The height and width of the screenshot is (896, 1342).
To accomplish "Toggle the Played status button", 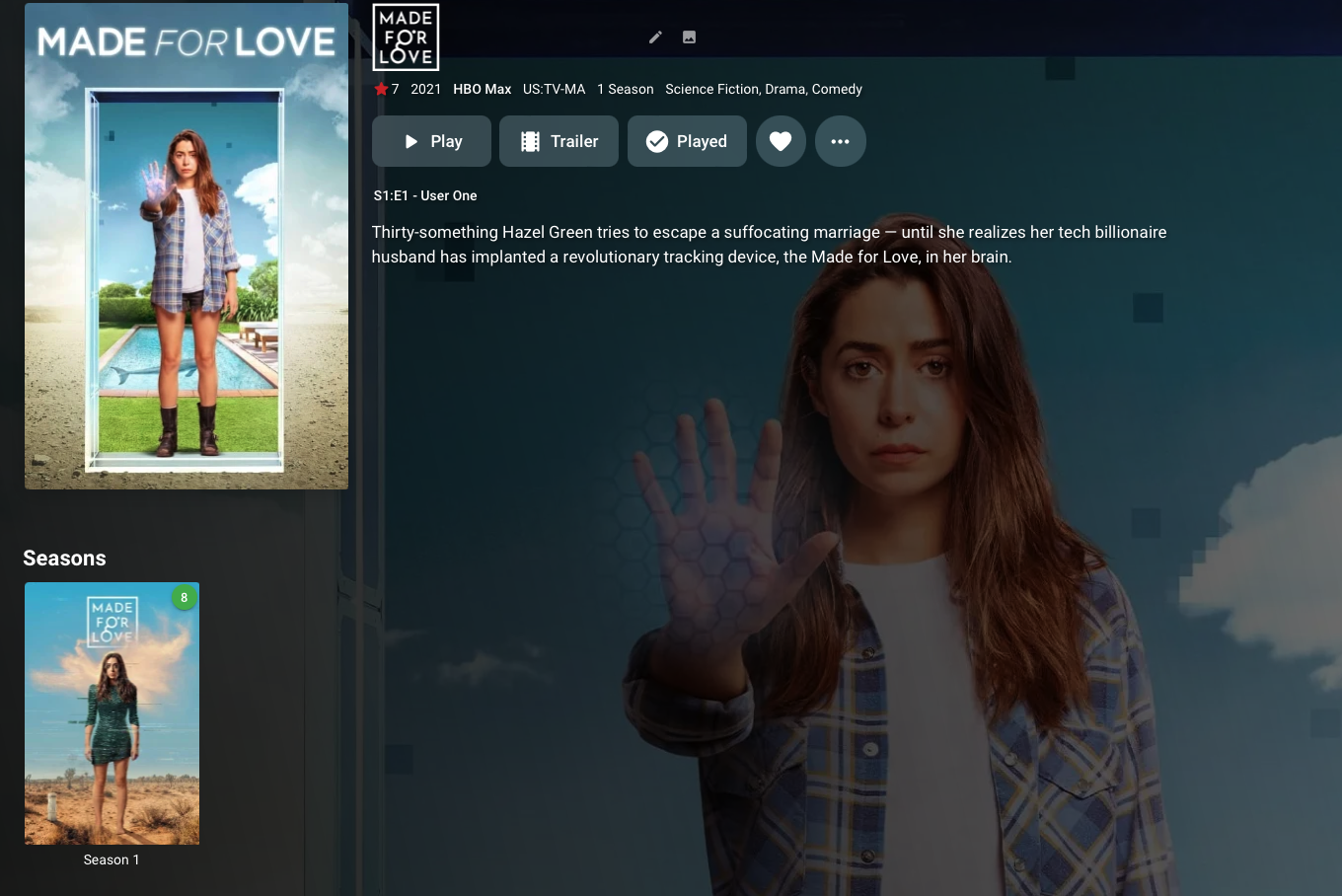I will point(687,141).
